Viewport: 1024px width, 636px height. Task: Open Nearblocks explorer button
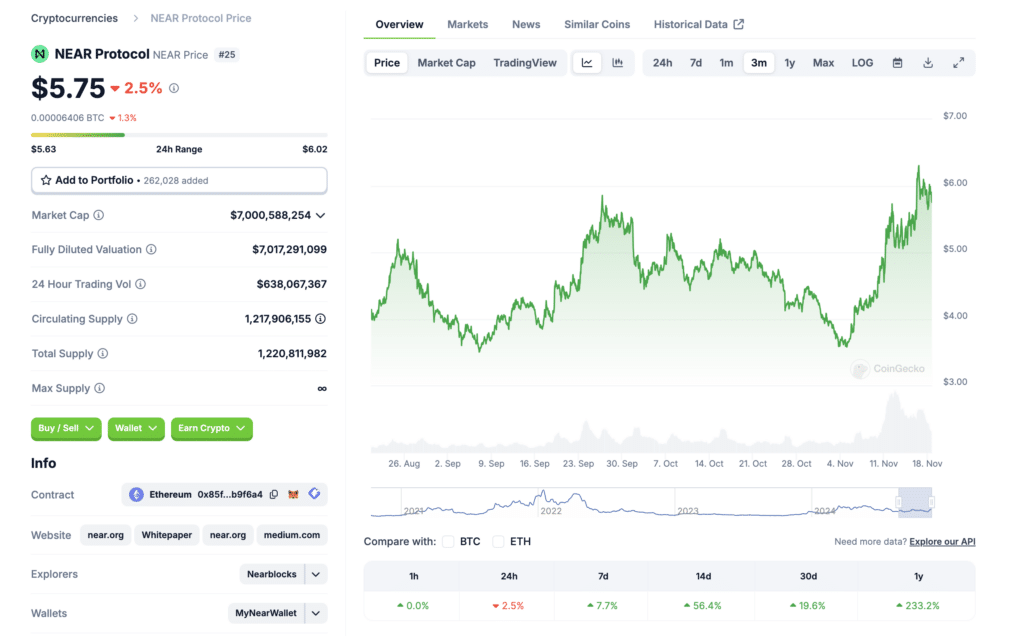tap(272, 574)
